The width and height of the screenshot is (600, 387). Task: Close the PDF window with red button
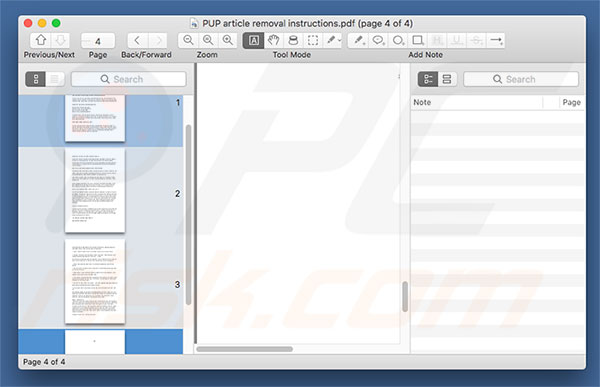[x=28, y=23]
